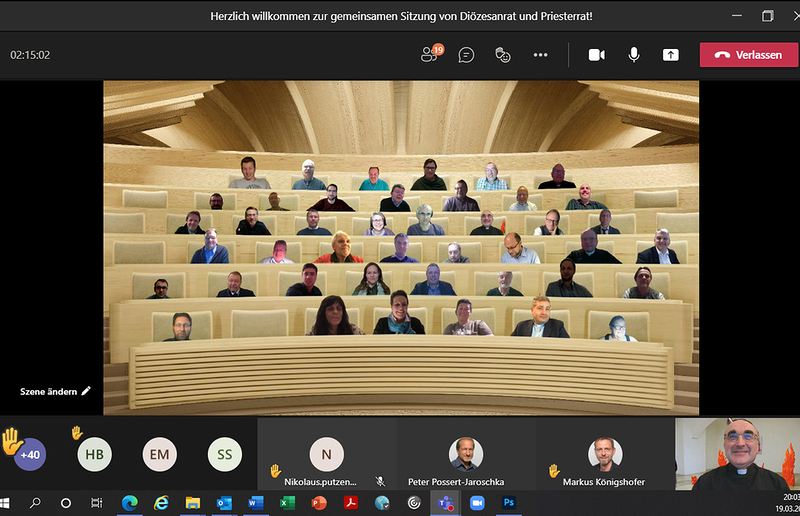The width and height of the screenshot is (800, 516).
Task: Click the pencil icon next to Szene ändern
Action: click(86, 391)
